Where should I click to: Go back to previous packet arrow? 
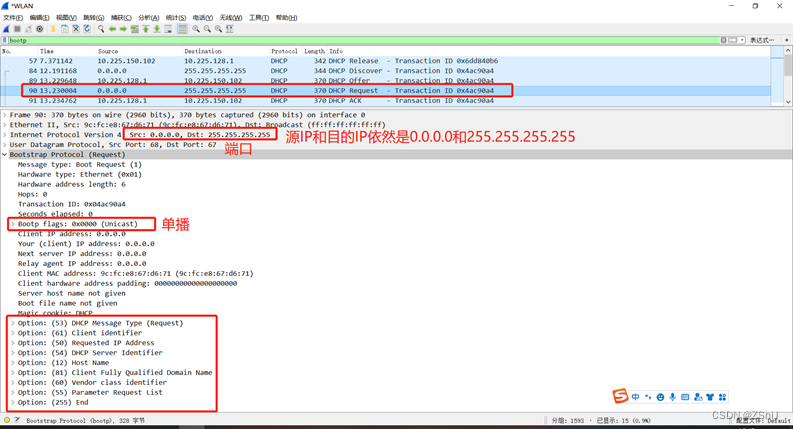(112, 29)
